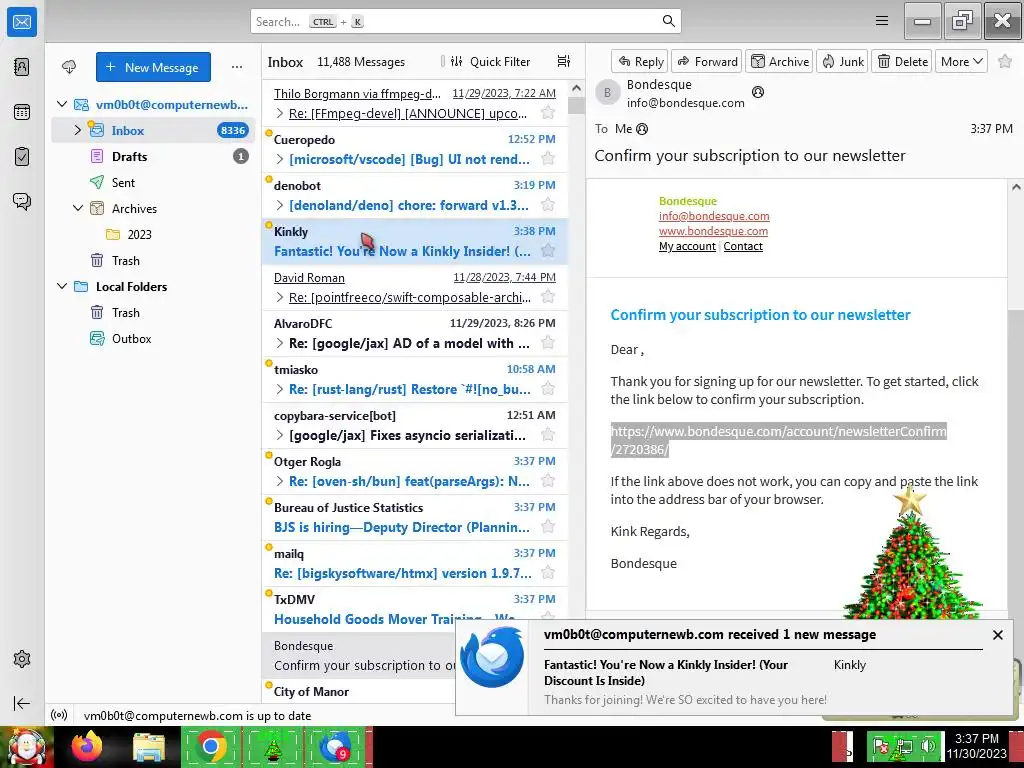Open the Thunderbird app menu hamburger
The image size is (1024, 768).
click(882, 21)
